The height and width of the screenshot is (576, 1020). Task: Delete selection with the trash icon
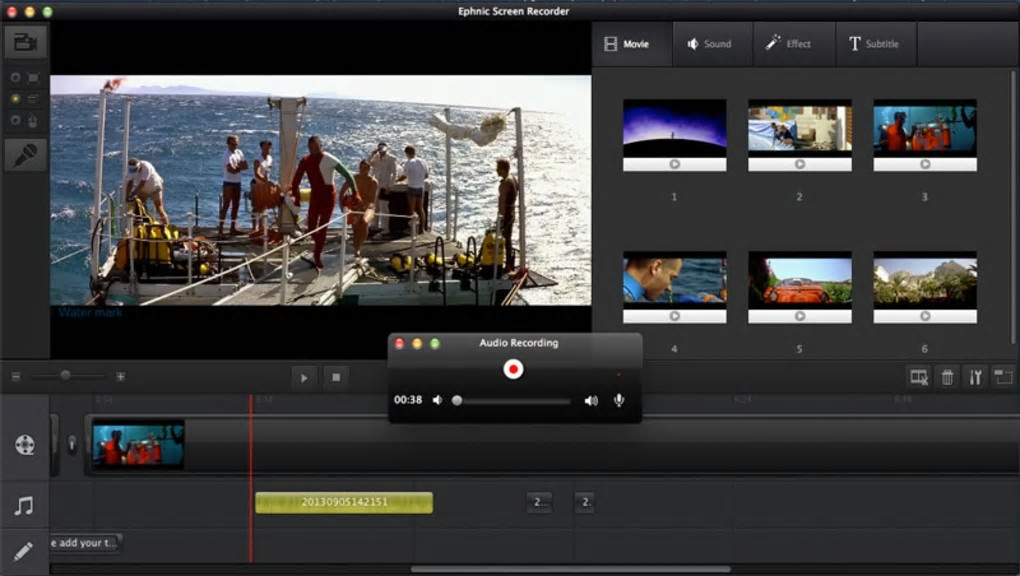click(947, 377)
